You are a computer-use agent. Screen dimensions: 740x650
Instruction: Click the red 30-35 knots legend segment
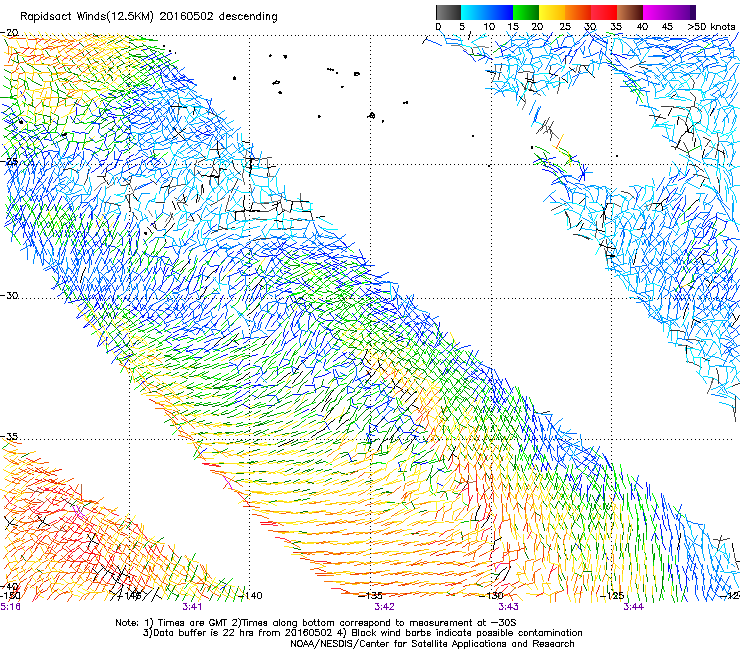coord(604,12)
